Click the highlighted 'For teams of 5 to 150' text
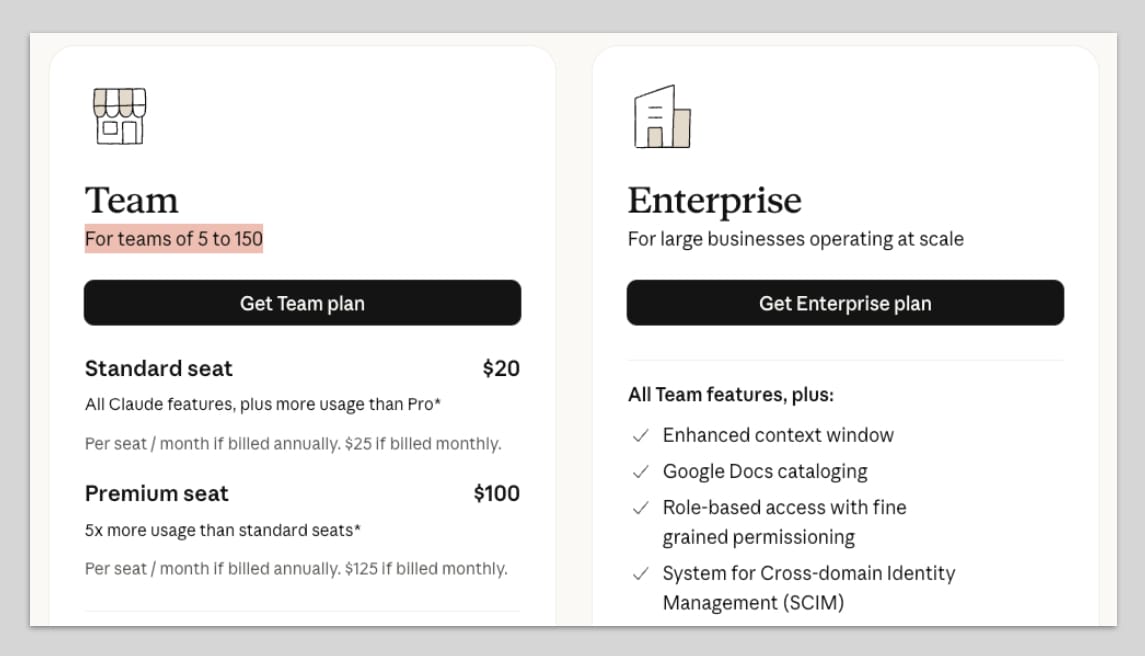 [x=174, y=239]
